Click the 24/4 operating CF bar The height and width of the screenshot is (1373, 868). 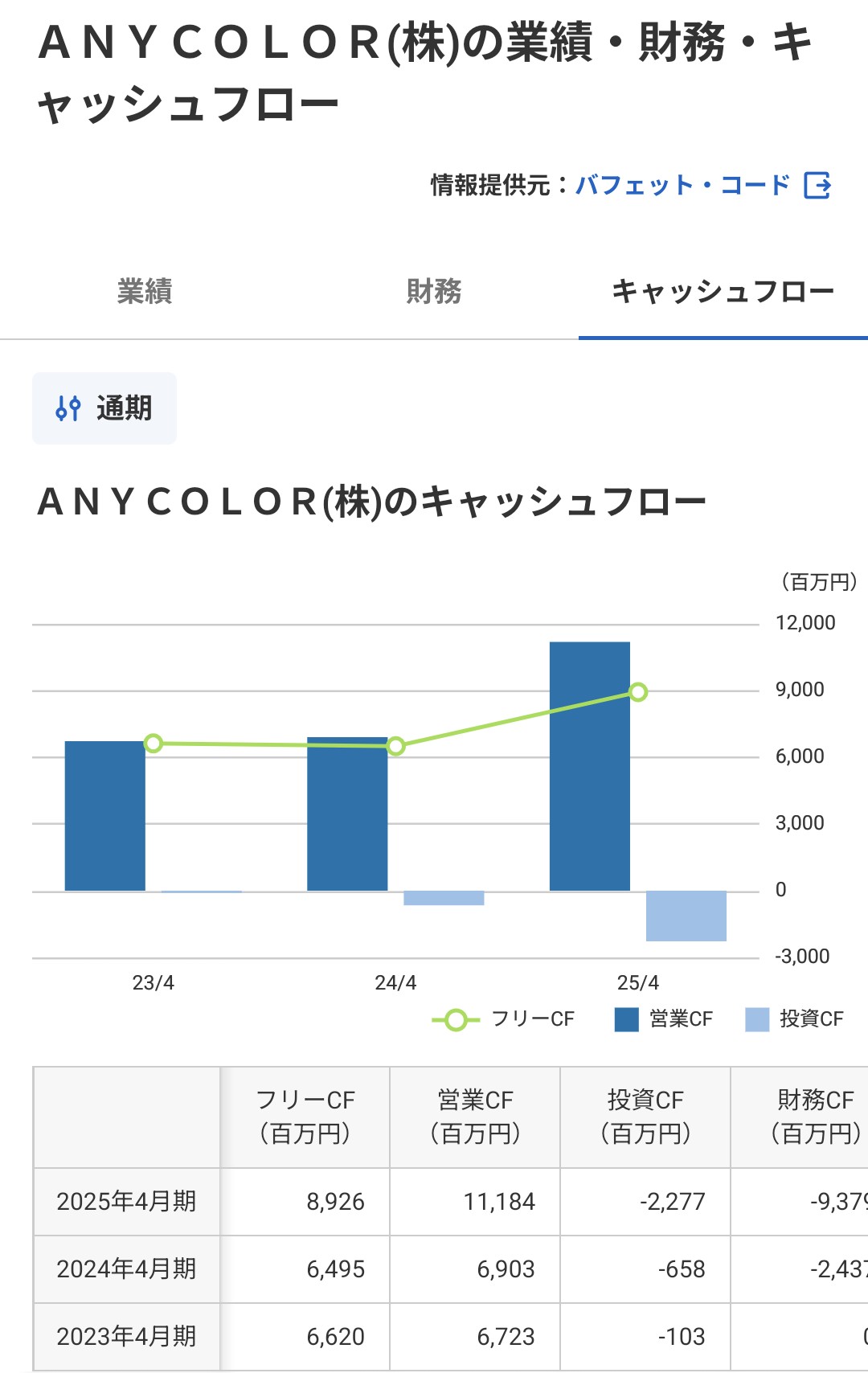[x=347, y=814]
